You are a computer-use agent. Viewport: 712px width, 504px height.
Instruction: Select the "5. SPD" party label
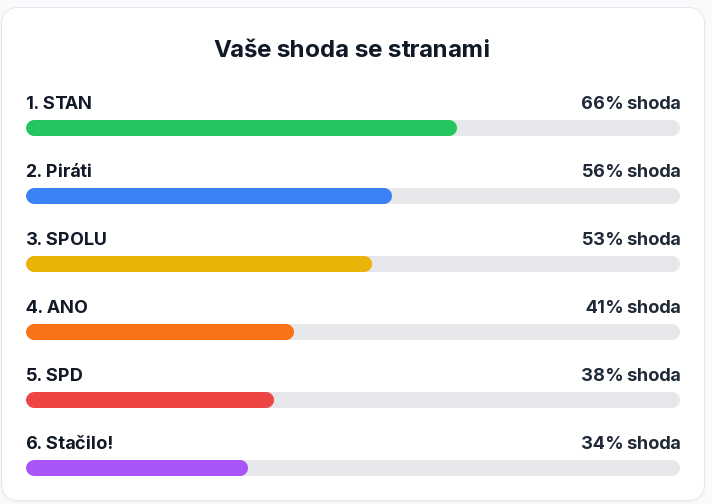54,374
